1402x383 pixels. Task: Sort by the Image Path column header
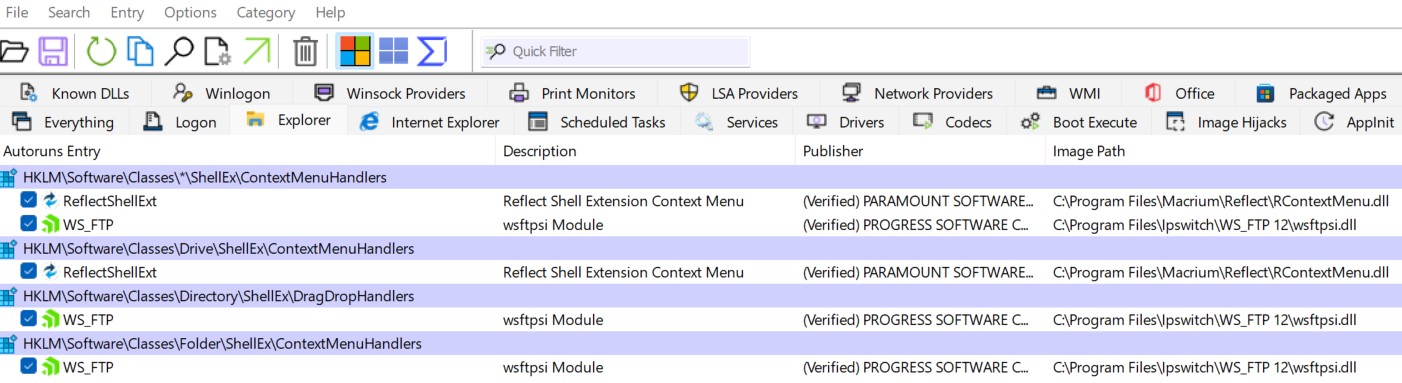pyautogui.click(x=1224, y=151)
